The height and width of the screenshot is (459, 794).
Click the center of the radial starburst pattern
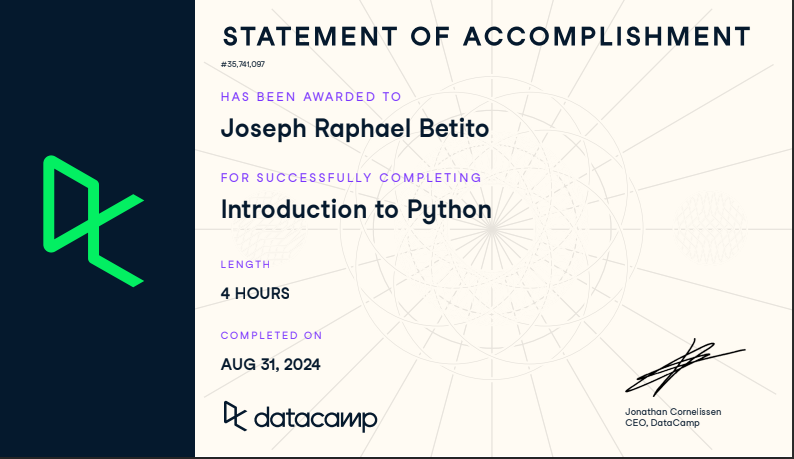tap(490, 228)
